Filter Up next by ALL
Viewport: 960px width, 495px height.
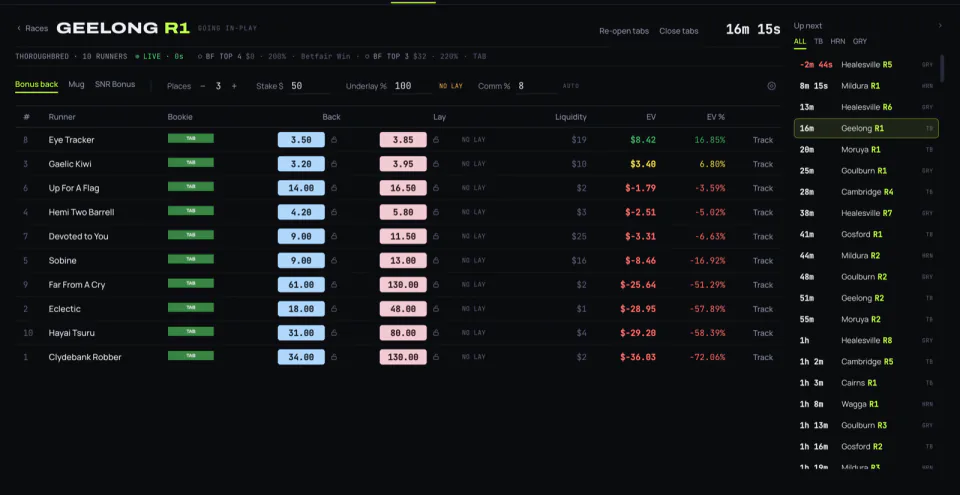point(800,42)
